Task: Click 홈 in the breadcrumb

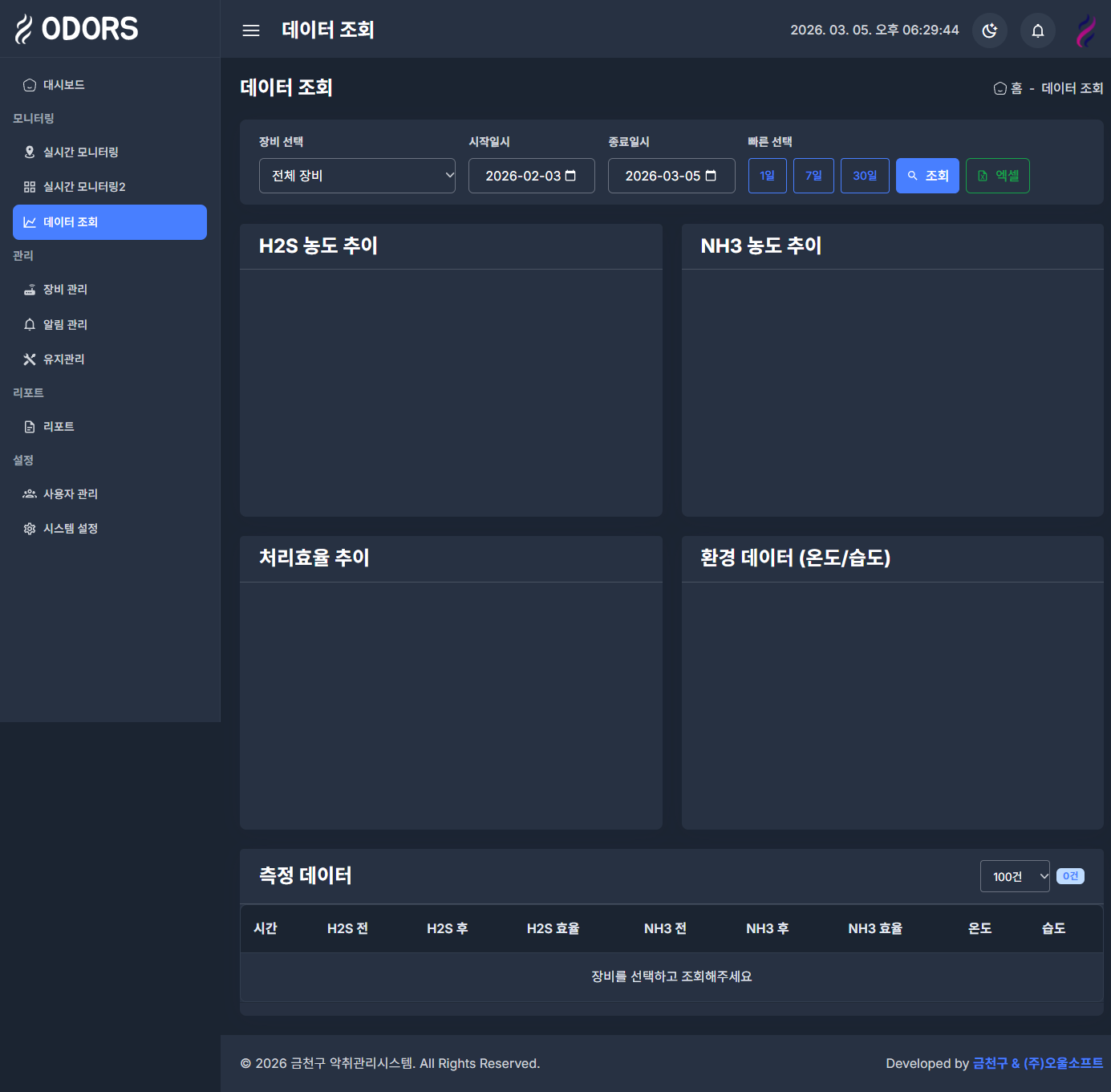Action: click(x=1009, y=88)
